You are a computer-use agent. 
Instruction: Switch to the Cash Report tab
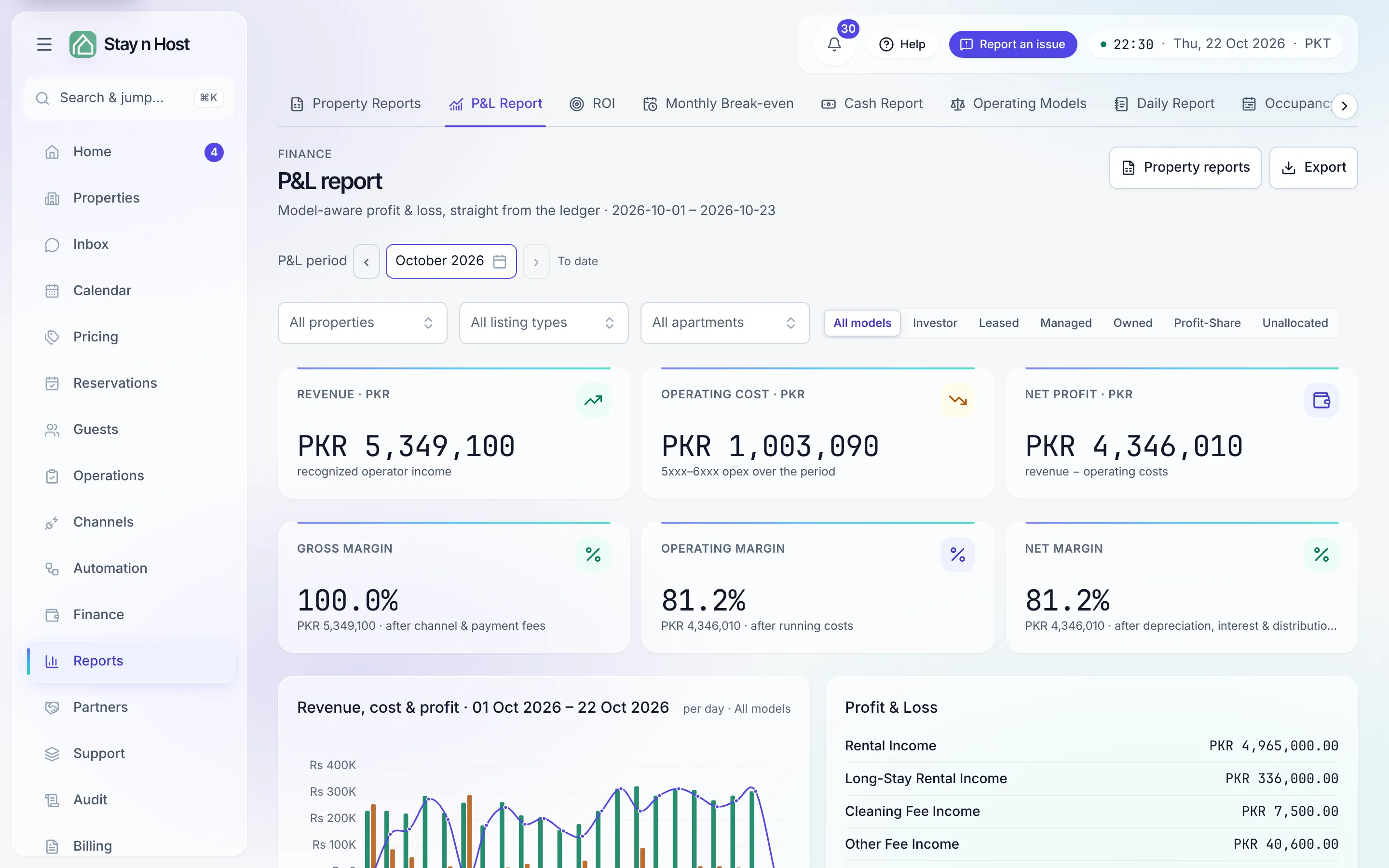point(872,104)
